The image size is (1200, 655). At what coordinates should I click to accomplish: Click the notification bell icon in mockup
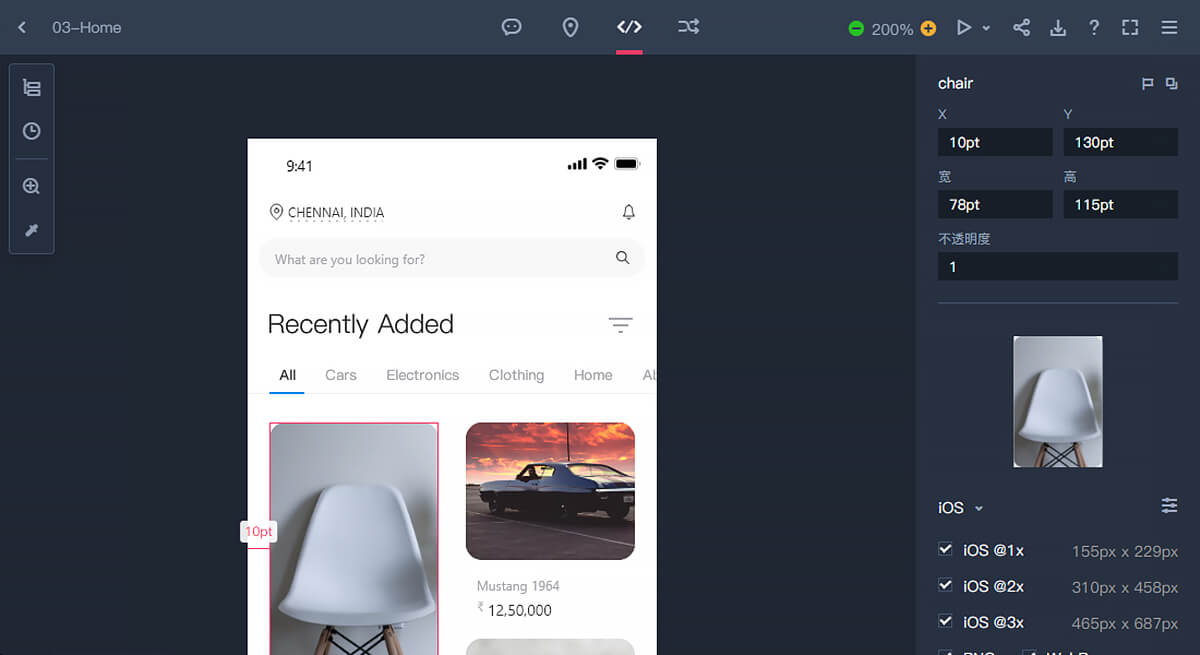coord(629,212)
